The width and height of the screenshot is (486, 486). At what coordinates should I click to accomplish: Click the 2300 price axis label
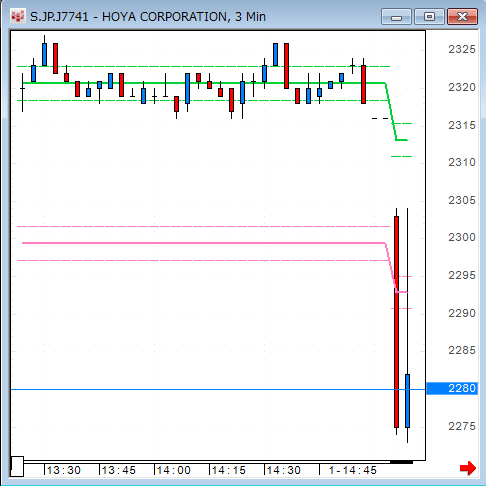click(462, 237)
